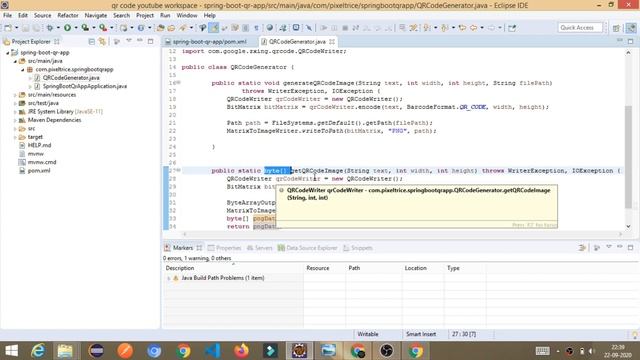Image resolution: width=640 pixels, height=360 pixels.
Task: Click the Location column header
Action: pyautogui.click(x=422, y=268)
